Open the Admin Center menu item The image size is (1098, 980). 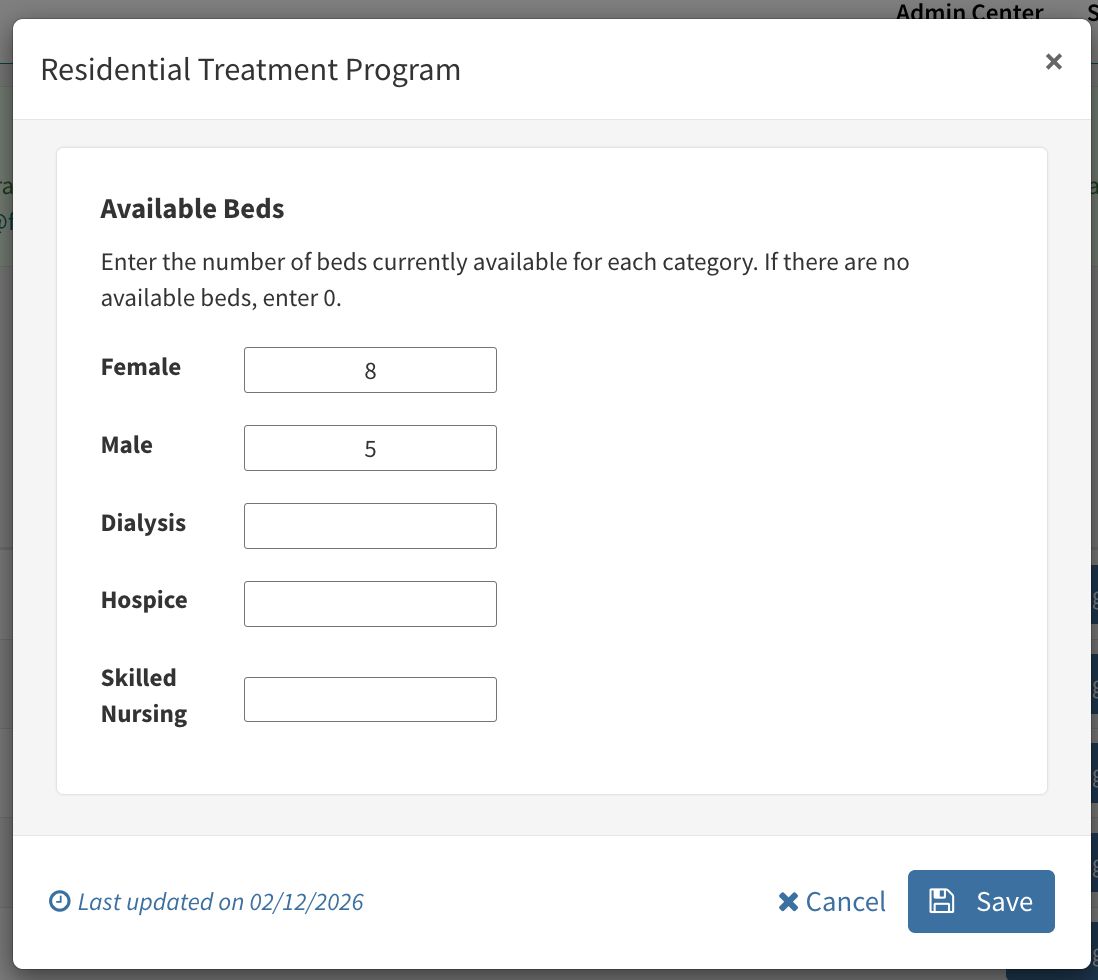click(969, 12)
